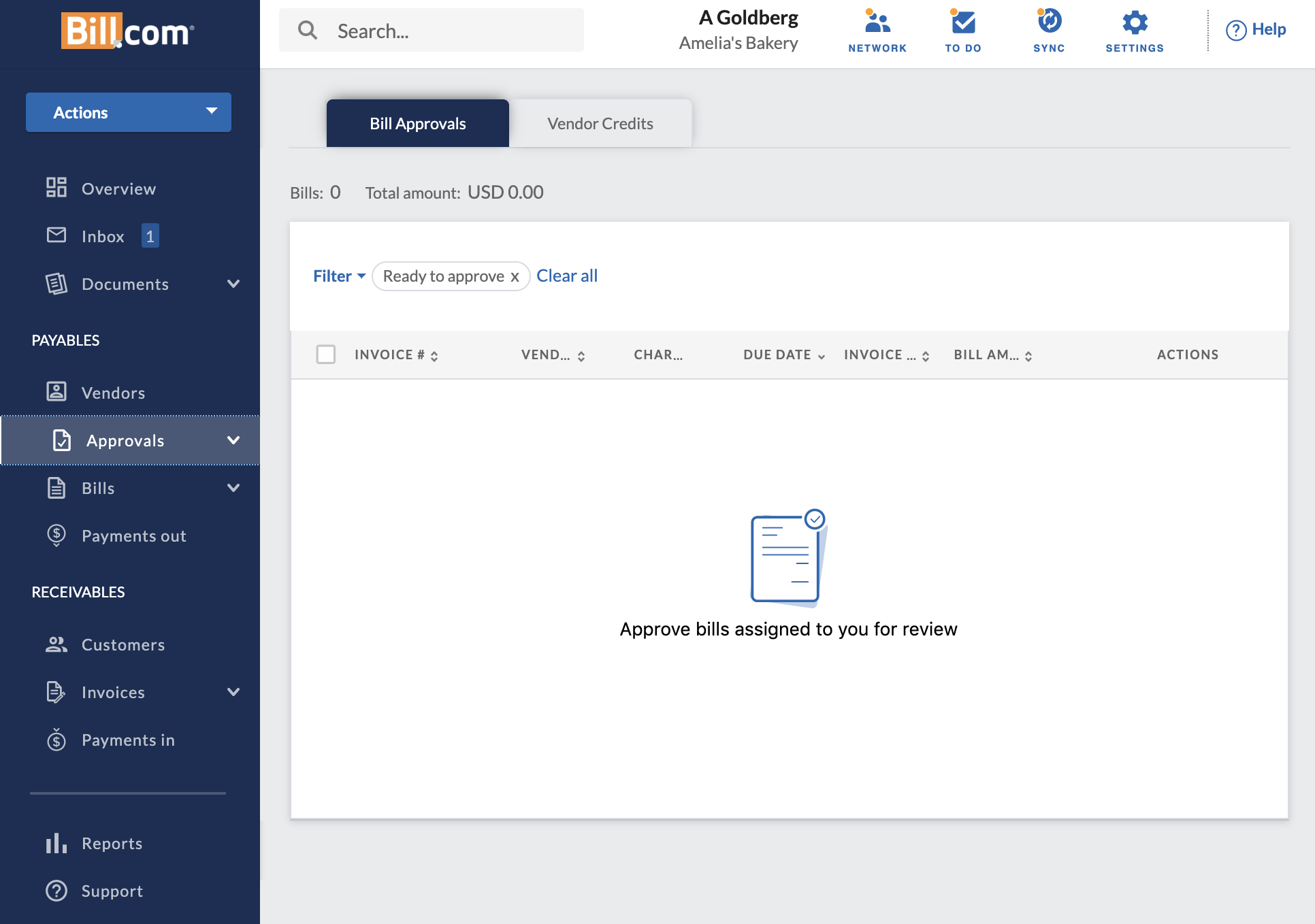The height and width of the screenshot is (924, 1315).
Task: Open the To Do checklist icon
Action: [963, 22]
